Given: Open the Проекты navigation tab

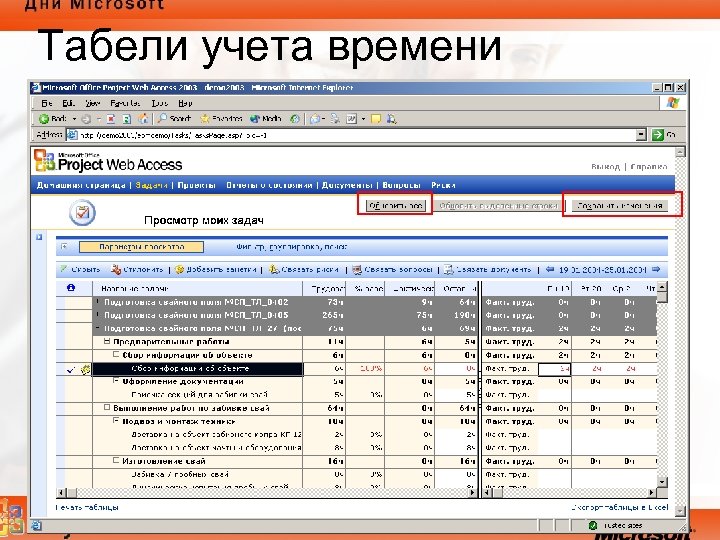Looking at the screenshot, I should [197, 185].
